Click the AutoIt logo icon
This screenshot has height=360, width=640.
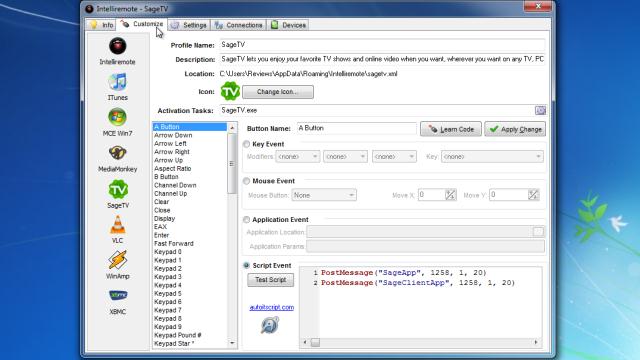click(269, 325)
